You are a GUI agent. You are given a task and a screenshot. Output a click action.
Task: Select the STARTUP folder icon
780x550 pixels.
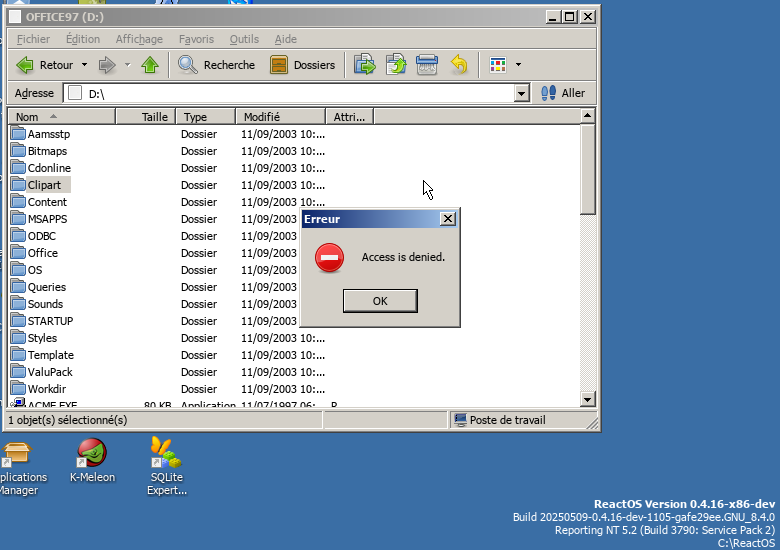pos(18,320)
